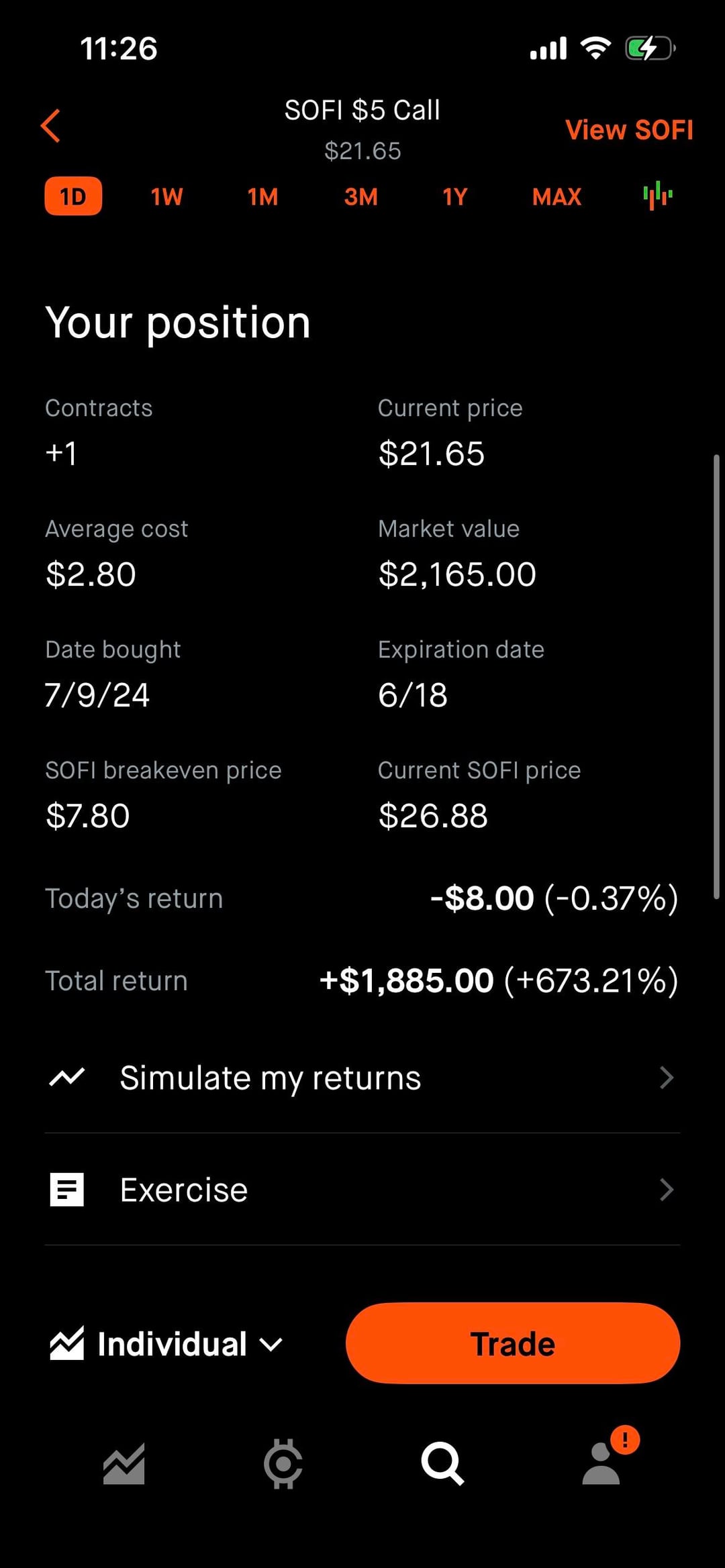
Task: Switch chart to 1W range
Action: pos(166,197)
